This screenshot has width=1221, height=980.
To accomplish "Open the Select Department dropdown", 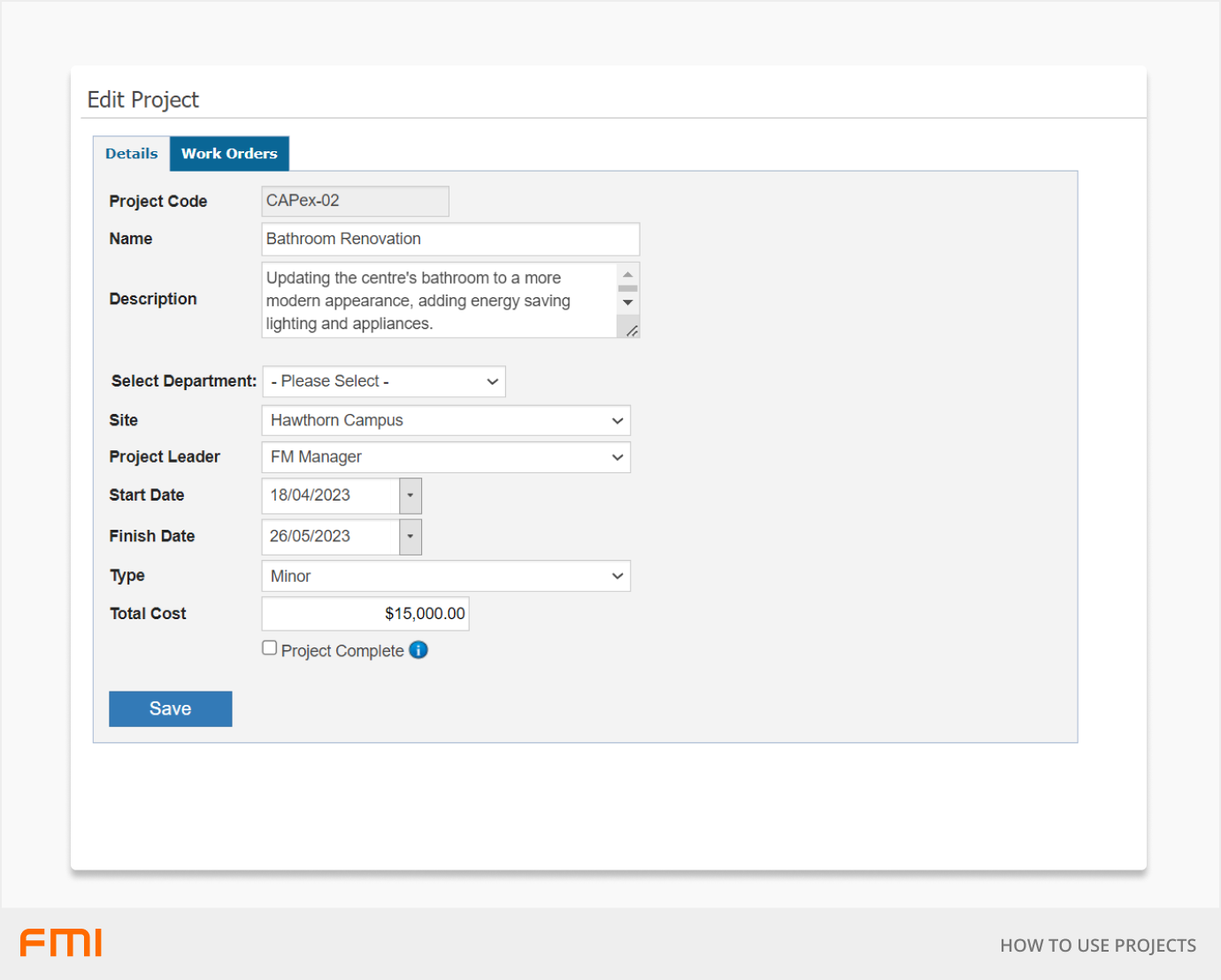I will click(x=384, y=381).
